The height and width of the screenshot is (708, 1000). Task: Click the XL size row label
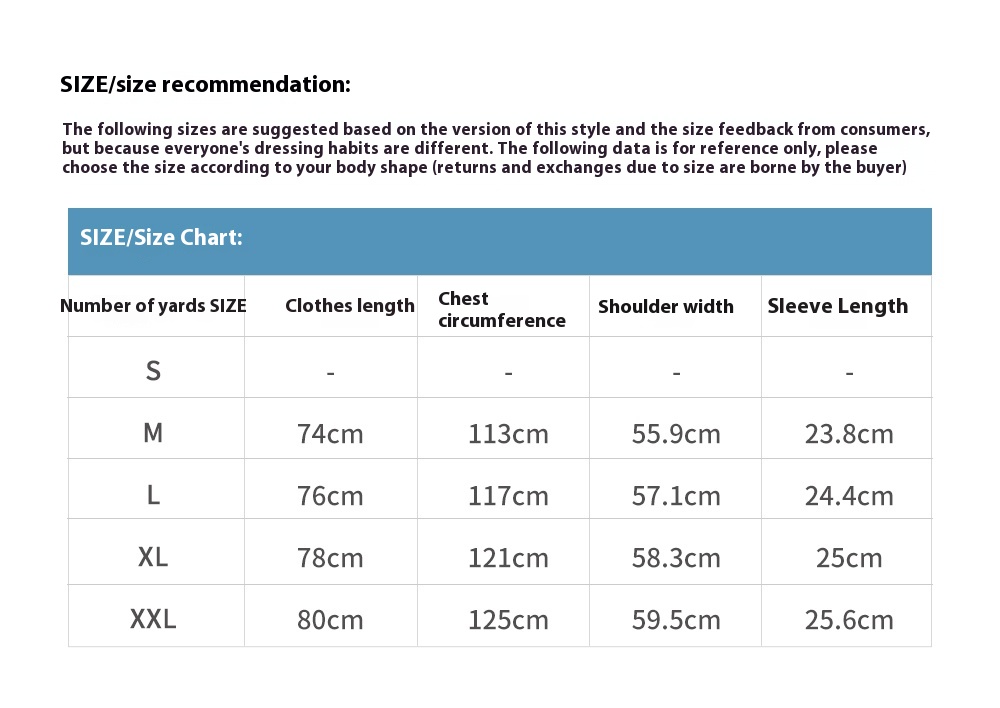pos(153,557)
